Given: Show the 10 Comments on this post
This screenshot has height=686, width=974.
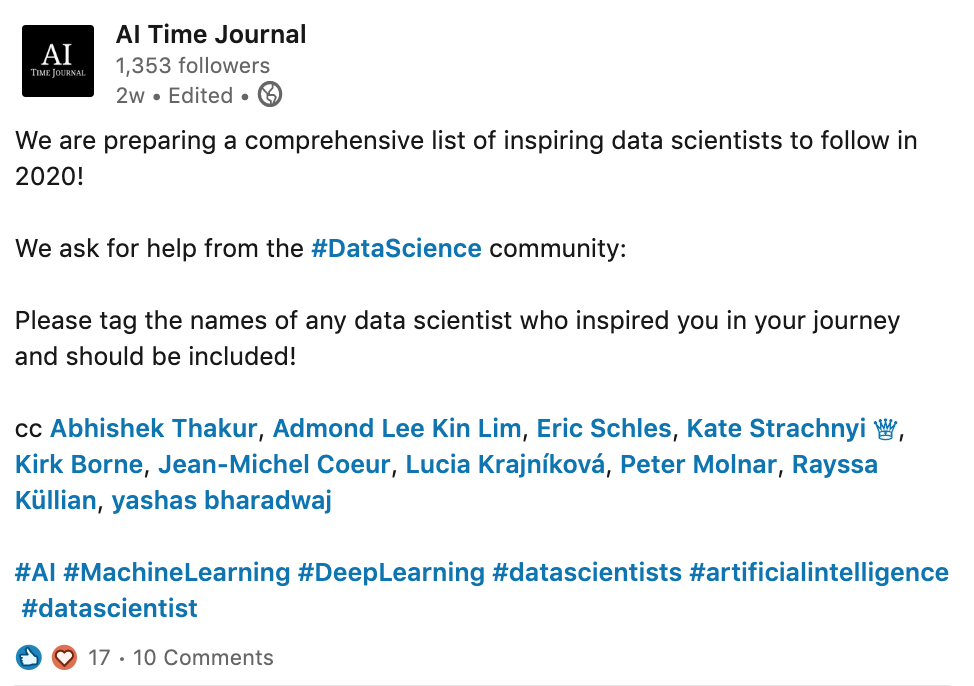Looking at the screenshot, I should click(x=203, y=657).
